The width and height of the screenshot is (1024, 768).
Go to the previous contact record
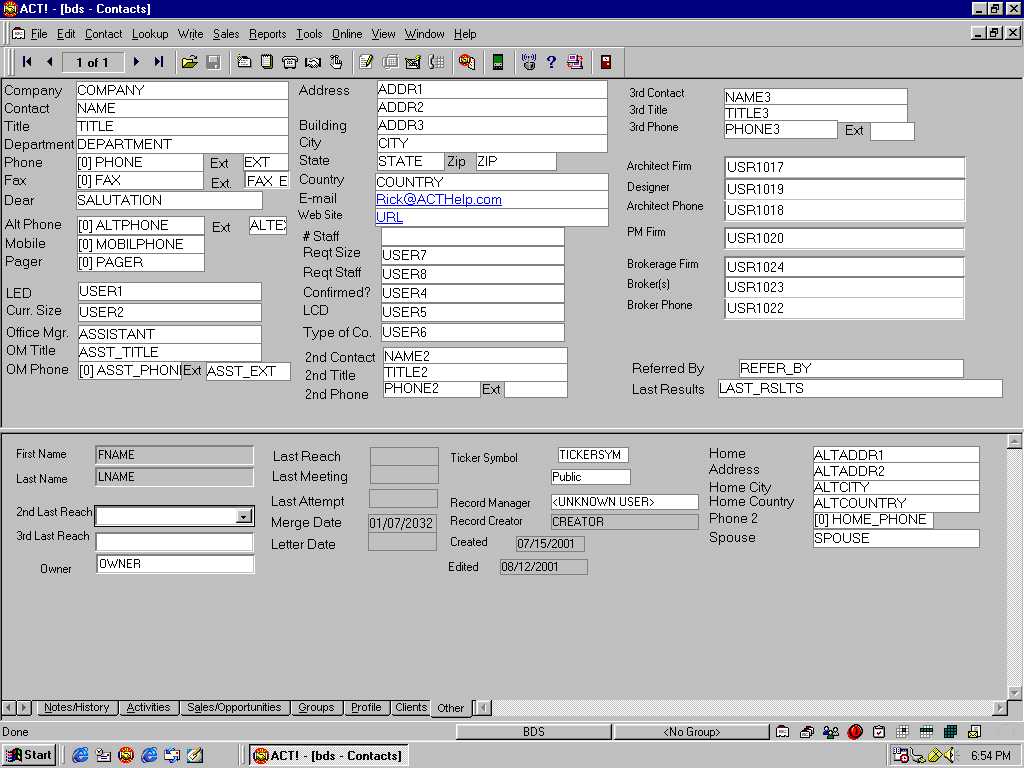(x=50, y=62)
